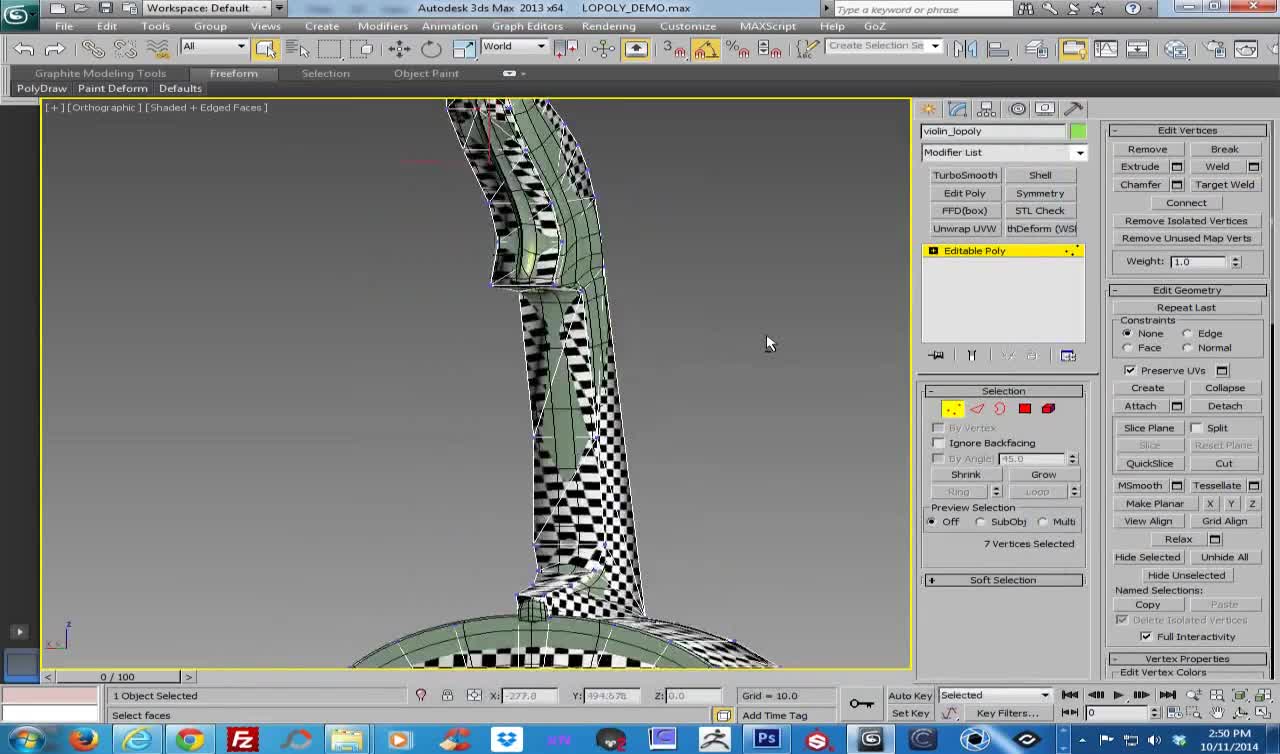The image size is (1280, 754).
Task: Select the Edge constraint radio button
Action: [1188, 334]
